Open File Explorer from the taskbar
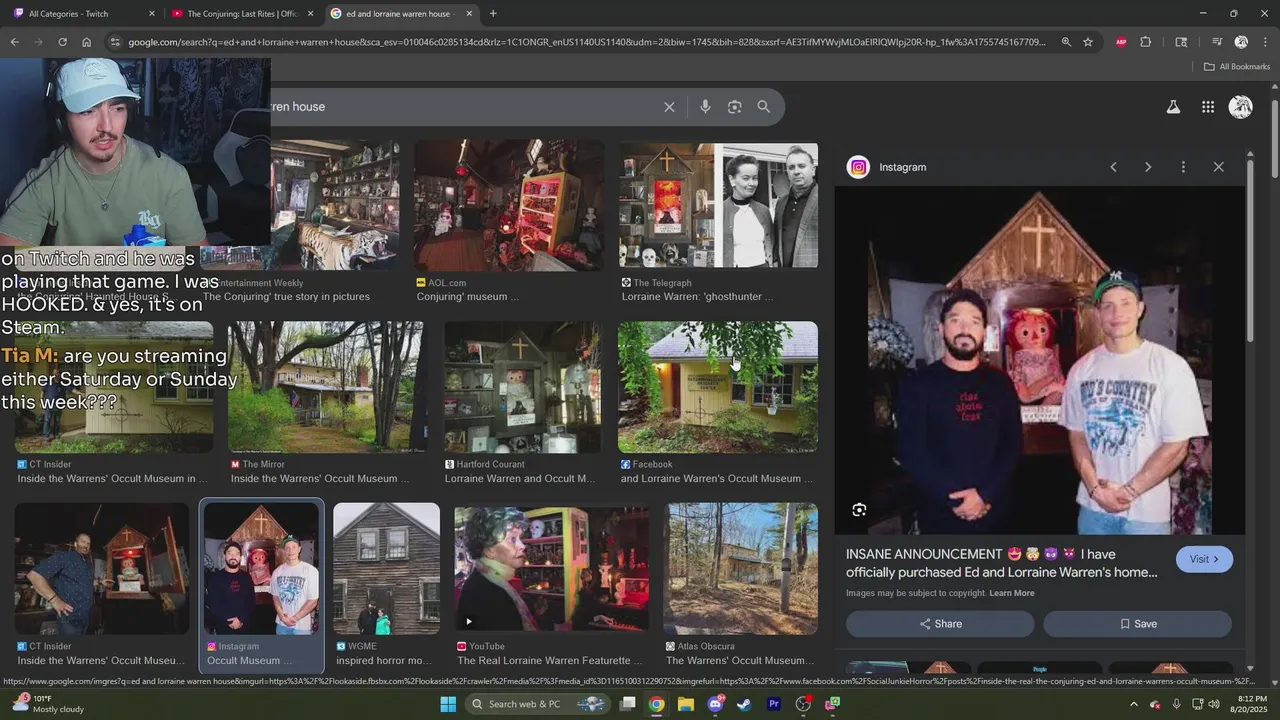Screen dimensions: 1280x720 pos(686,704)
